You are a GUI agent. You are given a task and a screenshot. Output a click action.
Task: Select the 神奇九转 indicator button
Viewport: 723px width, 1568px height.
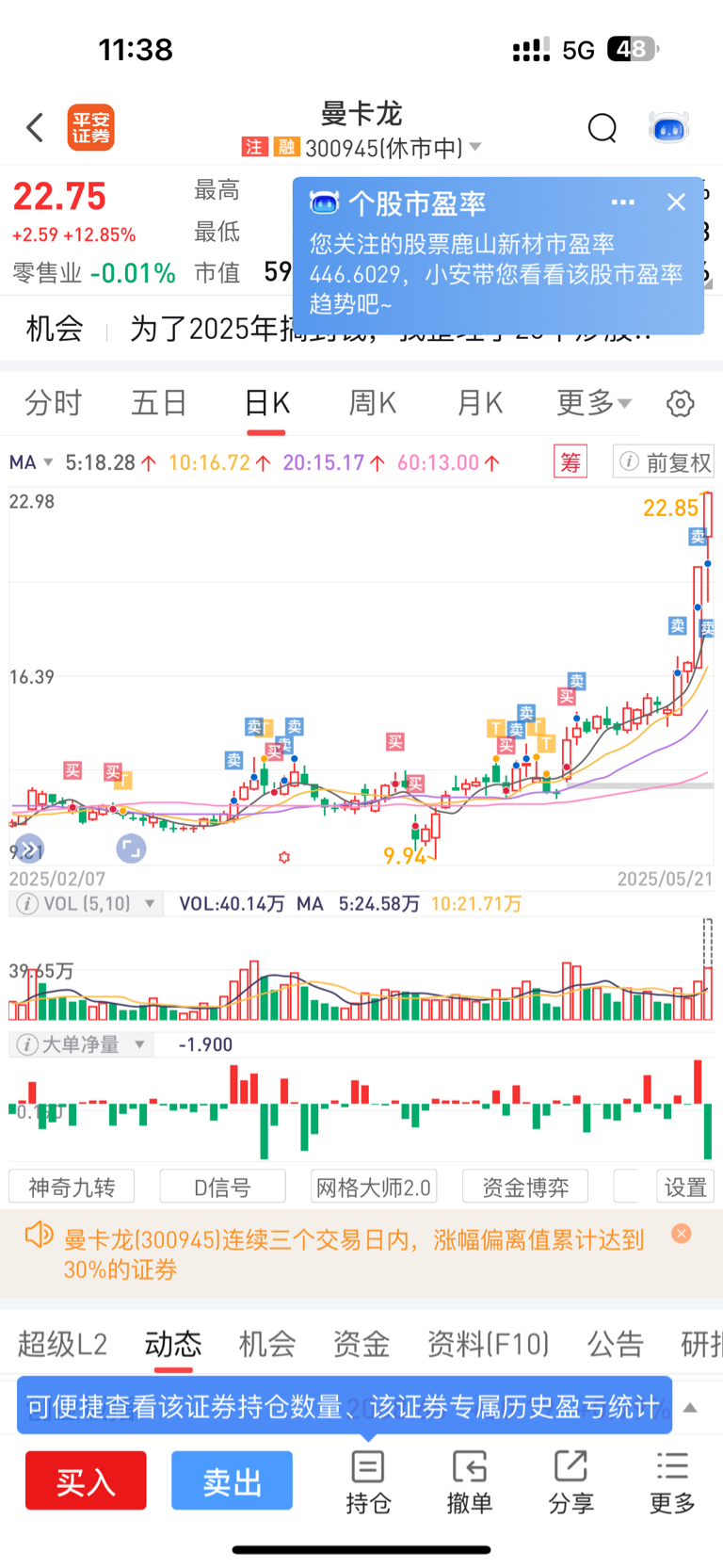pyautogui.click(x=72, y=1187)
